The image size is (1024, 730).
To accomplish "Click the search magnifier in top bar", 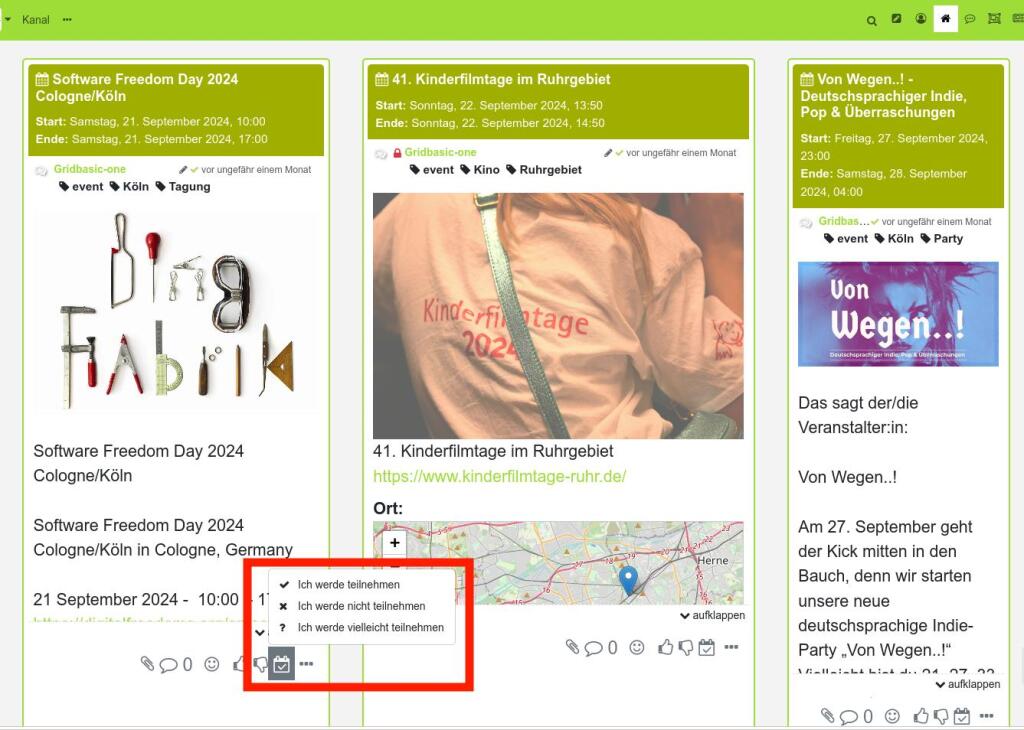I will pyautogui.click(x=872, y=20).
